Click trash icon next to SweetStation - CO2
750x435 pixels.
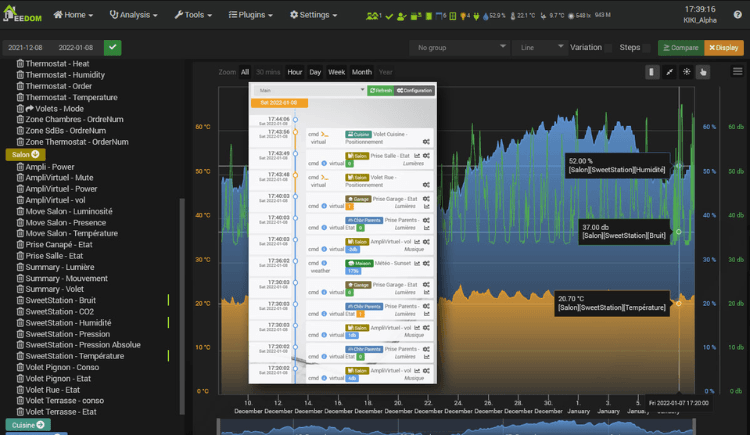pos(19,311)
